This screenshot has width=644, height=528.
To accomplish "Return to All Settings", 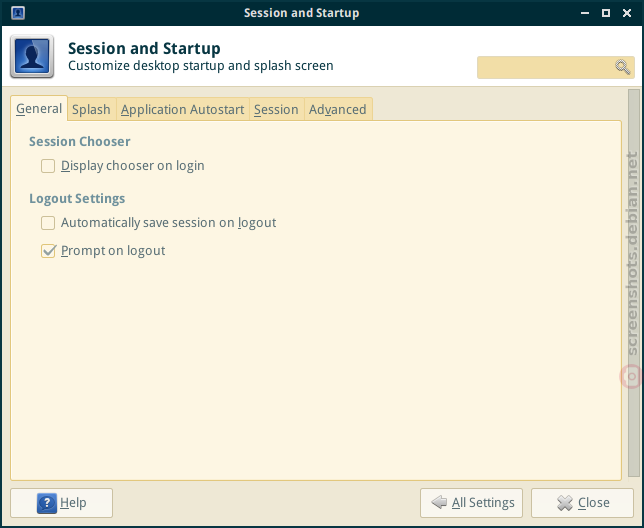I will 471,503.
